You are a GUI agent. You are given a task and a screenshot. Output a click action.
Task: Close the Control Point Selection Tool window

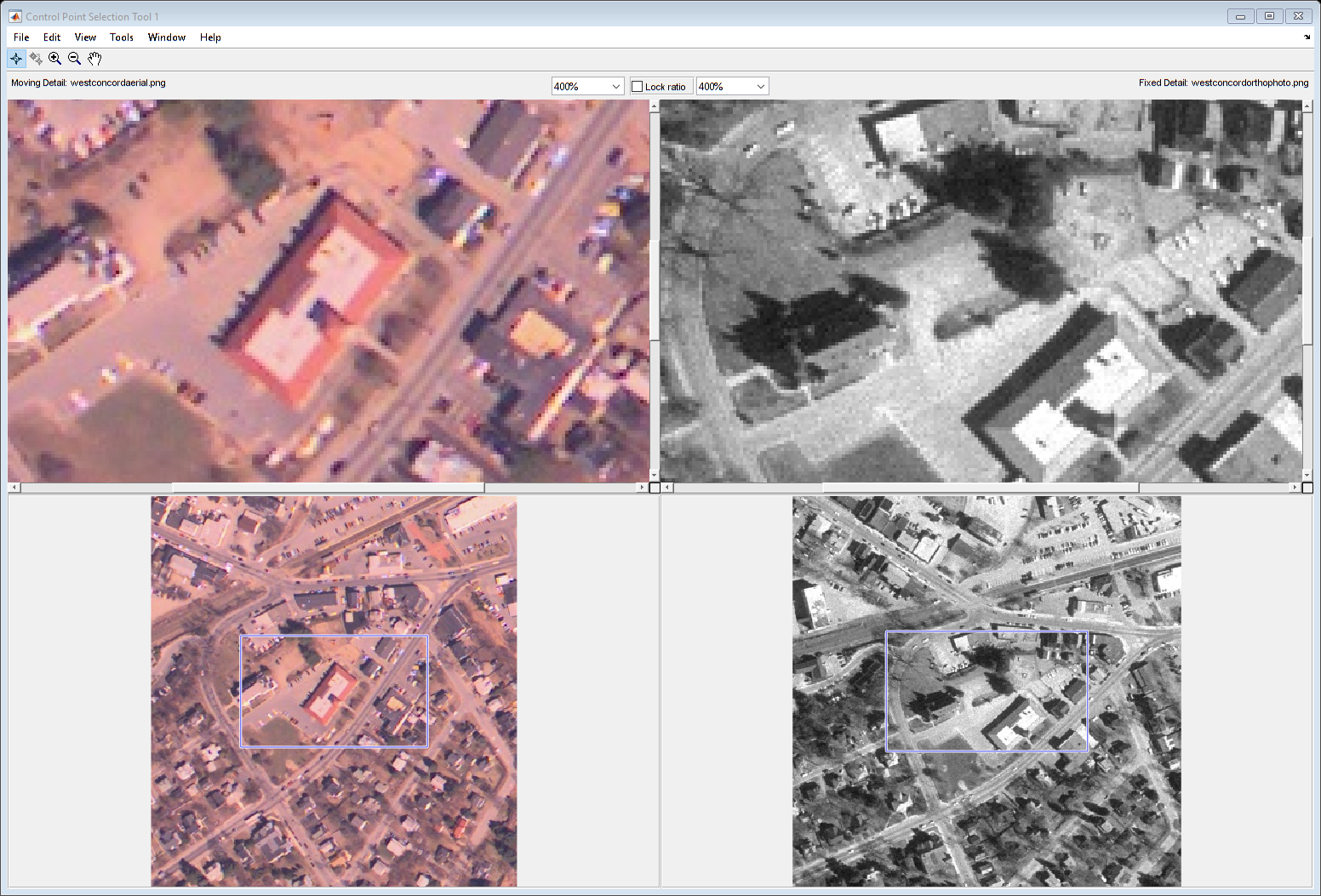coord(1298,16)
